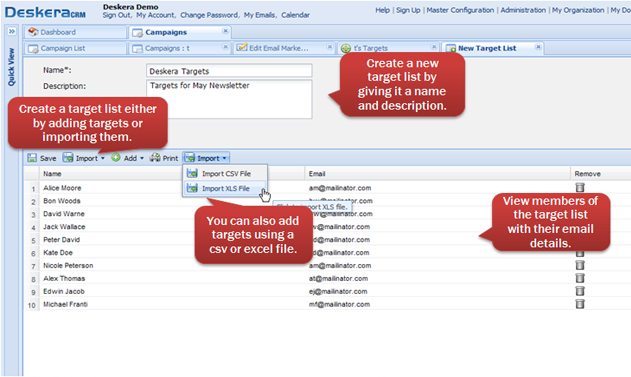The width and height of the screenshot is (631, 377).
Task: Click the Print toolbar icon
Action: pos(155,158)
